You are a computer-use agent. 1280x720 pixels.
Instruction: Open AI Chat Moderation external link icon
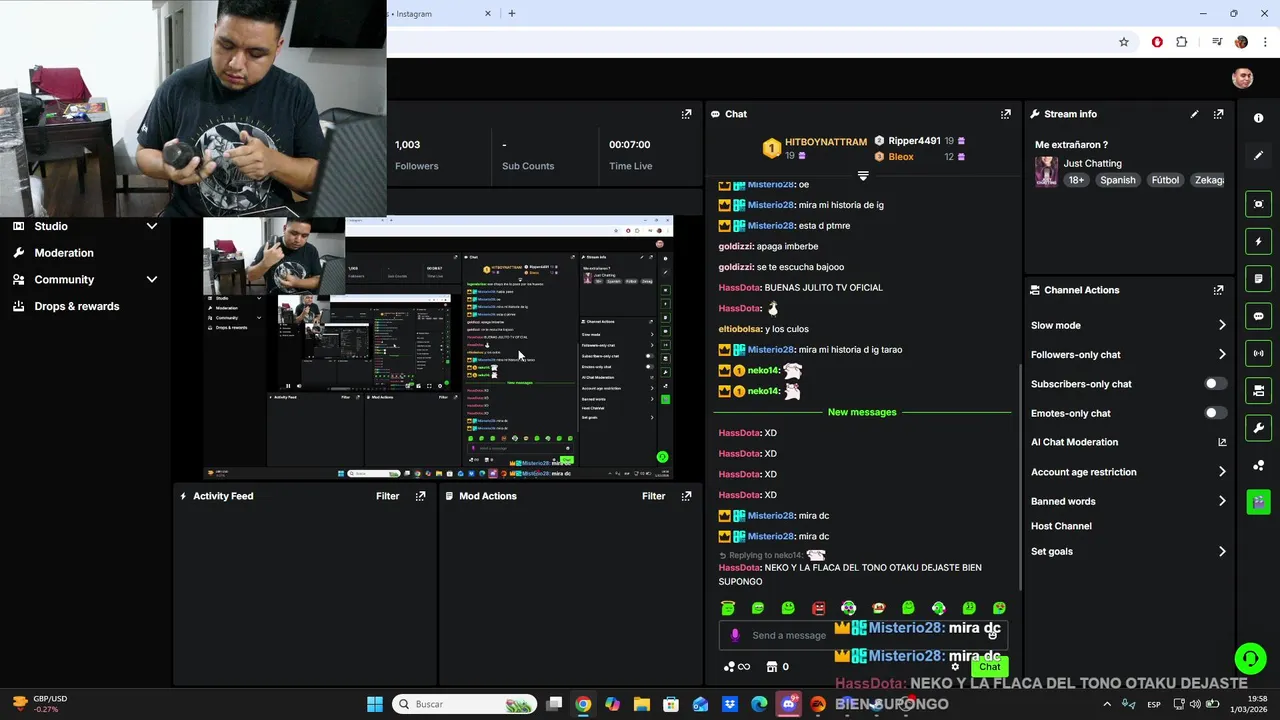1222,442
